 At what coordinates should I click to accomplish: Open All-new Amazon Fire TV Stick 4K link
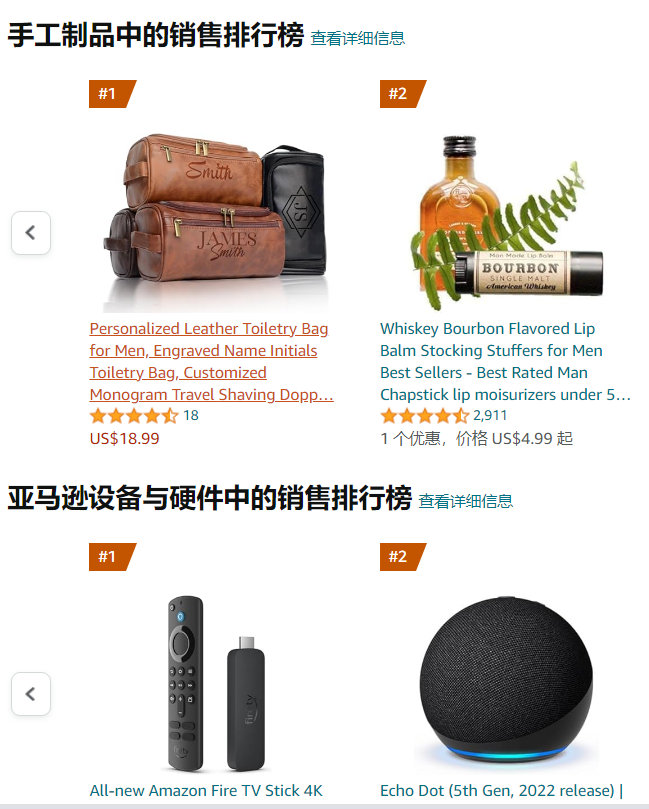click(x=206, y=790)
